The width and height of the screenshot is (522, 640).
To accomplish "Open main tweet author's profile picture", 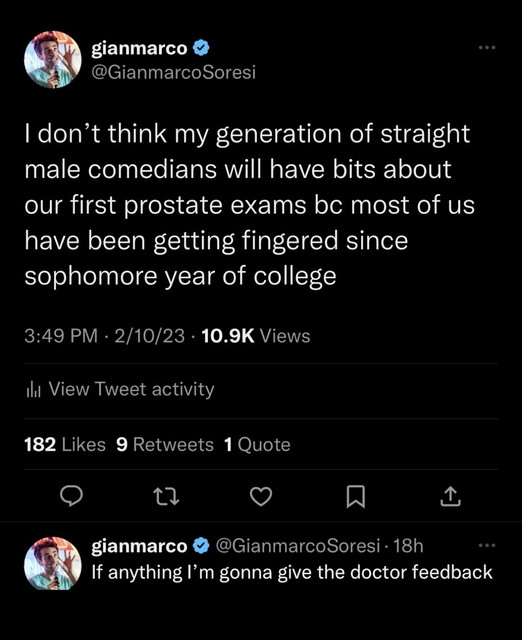I will point(53,60).
